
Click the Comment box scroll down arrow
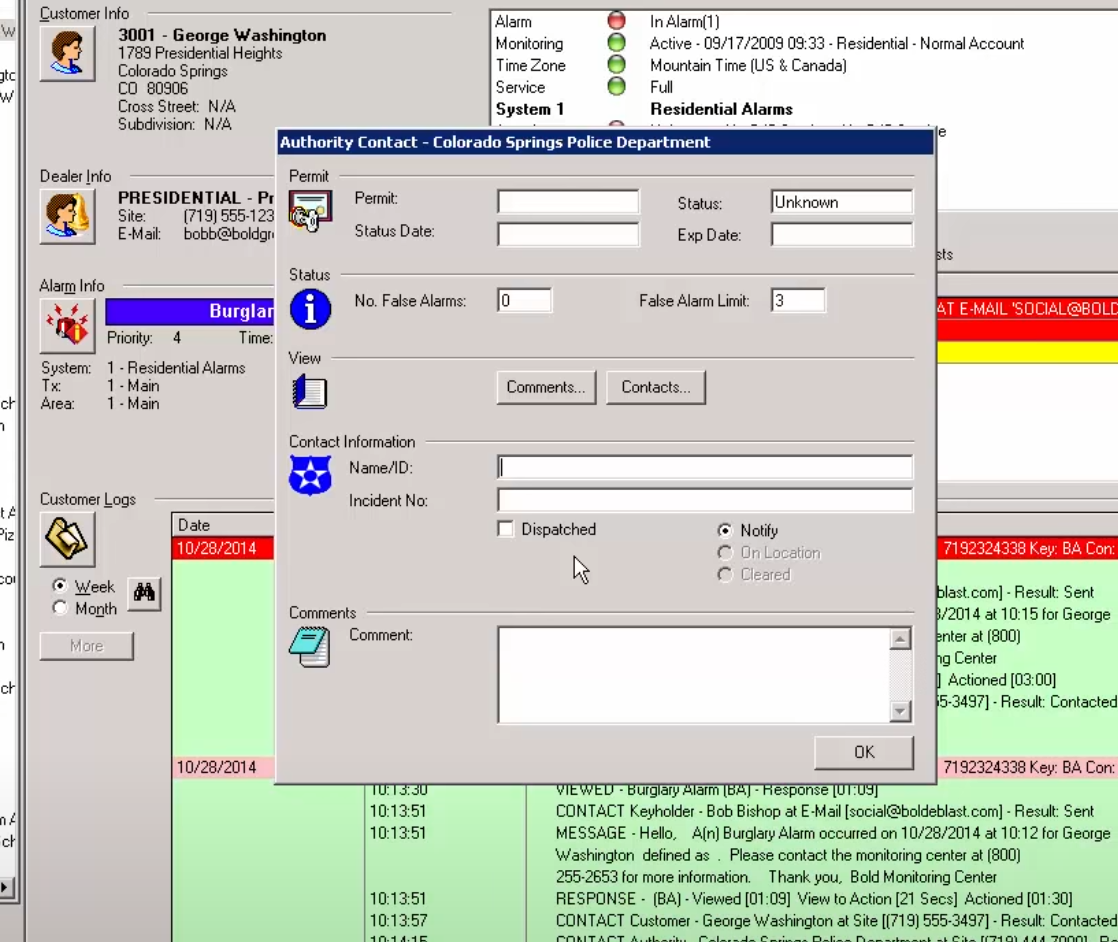click(900, 711)
